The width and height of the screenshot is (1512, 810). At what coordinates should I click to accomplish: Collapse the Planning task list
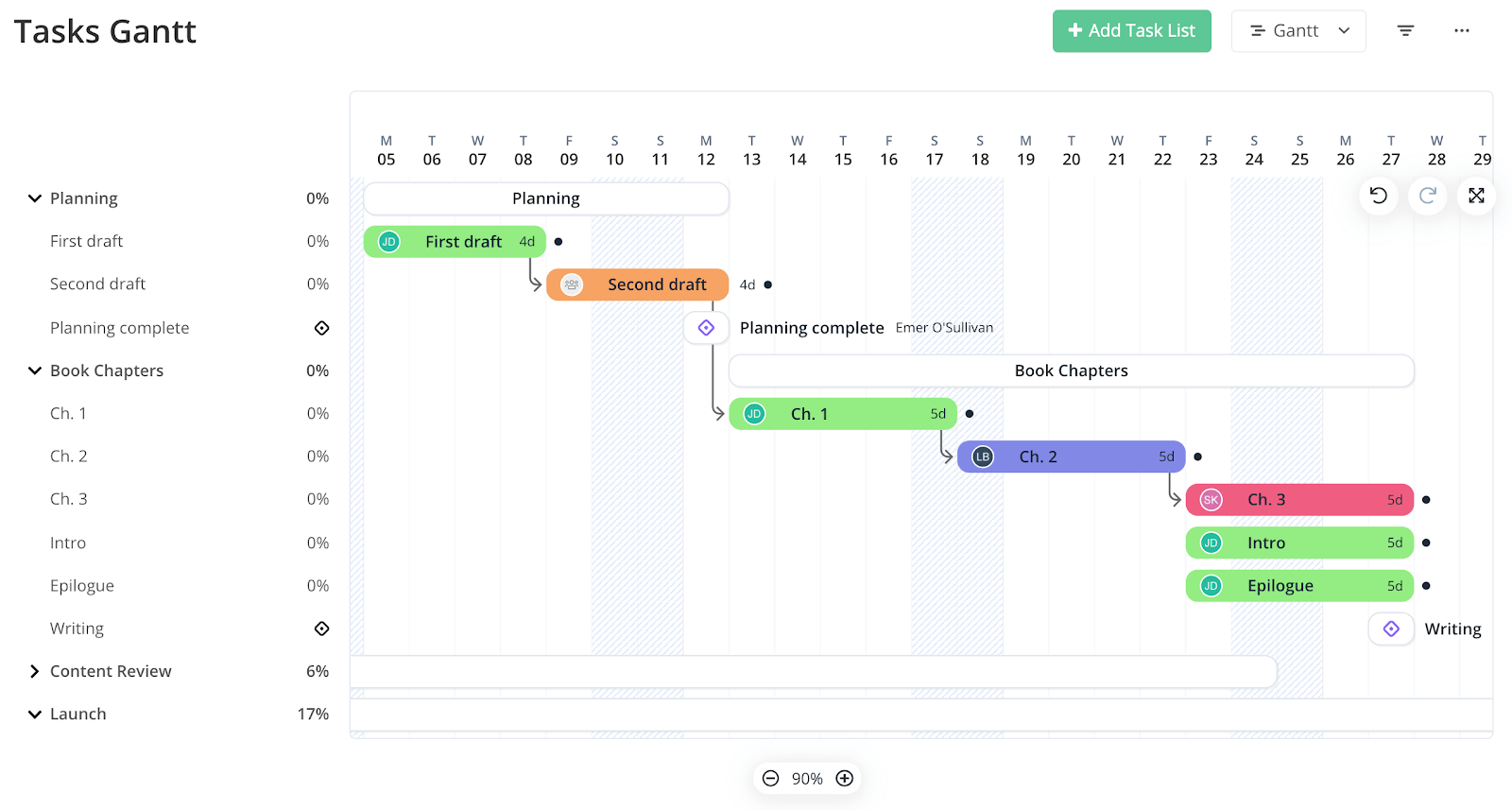click(x=35, y=198)
